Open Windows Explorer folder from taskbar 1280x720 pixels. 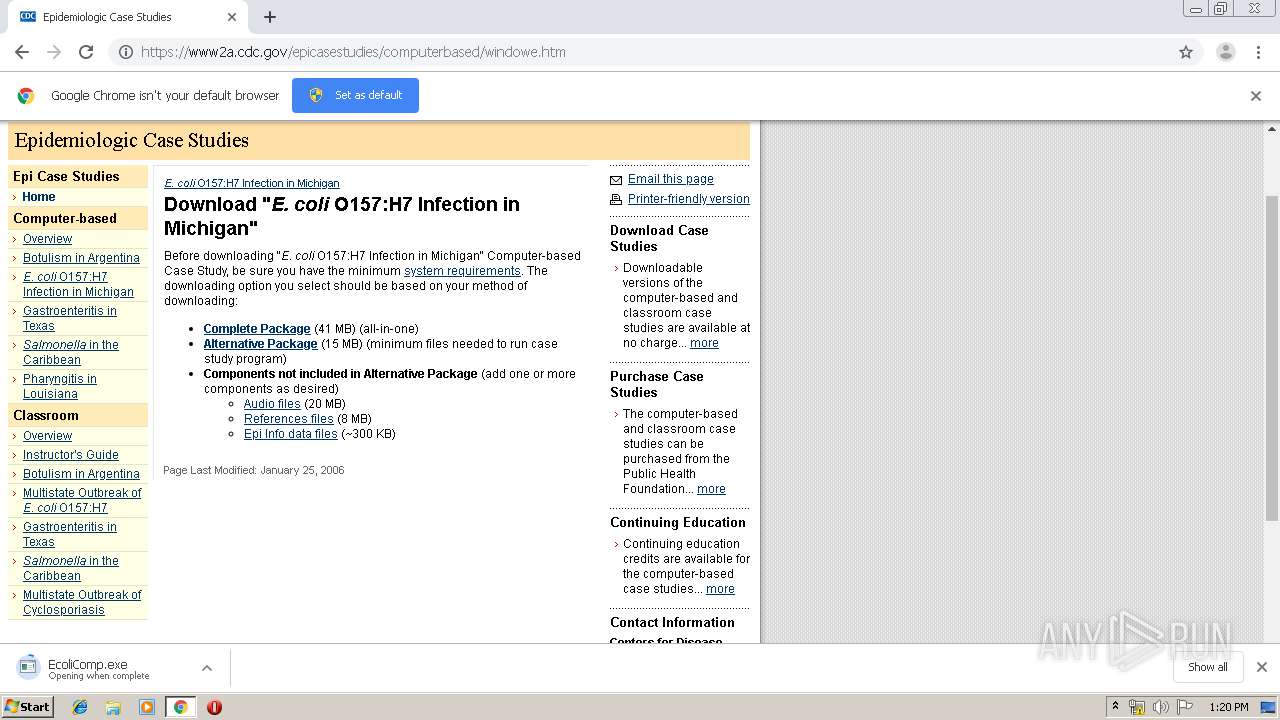tap(113, 707)
